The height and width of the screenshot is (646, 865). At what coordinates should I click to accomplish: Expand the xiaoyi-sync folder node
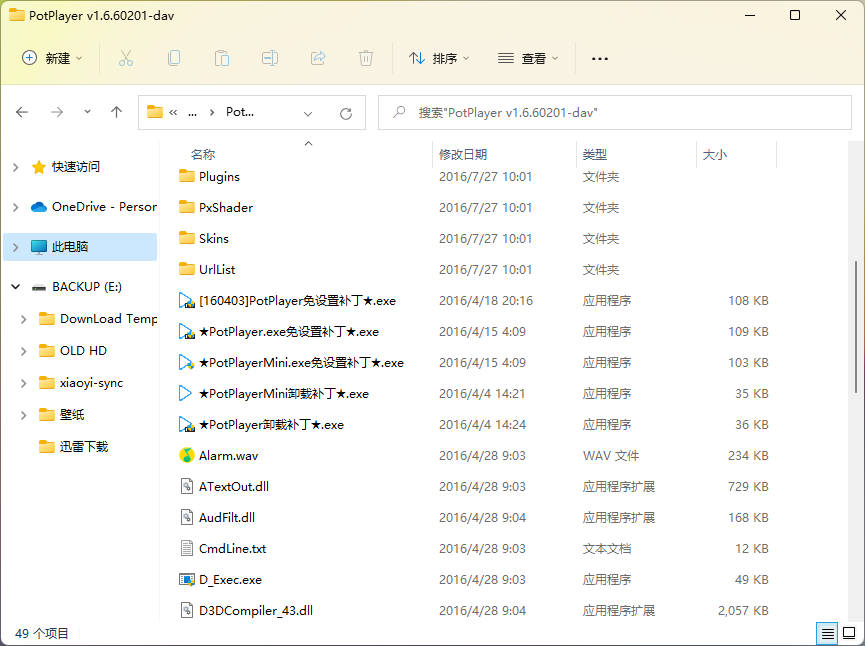[24, 383]
